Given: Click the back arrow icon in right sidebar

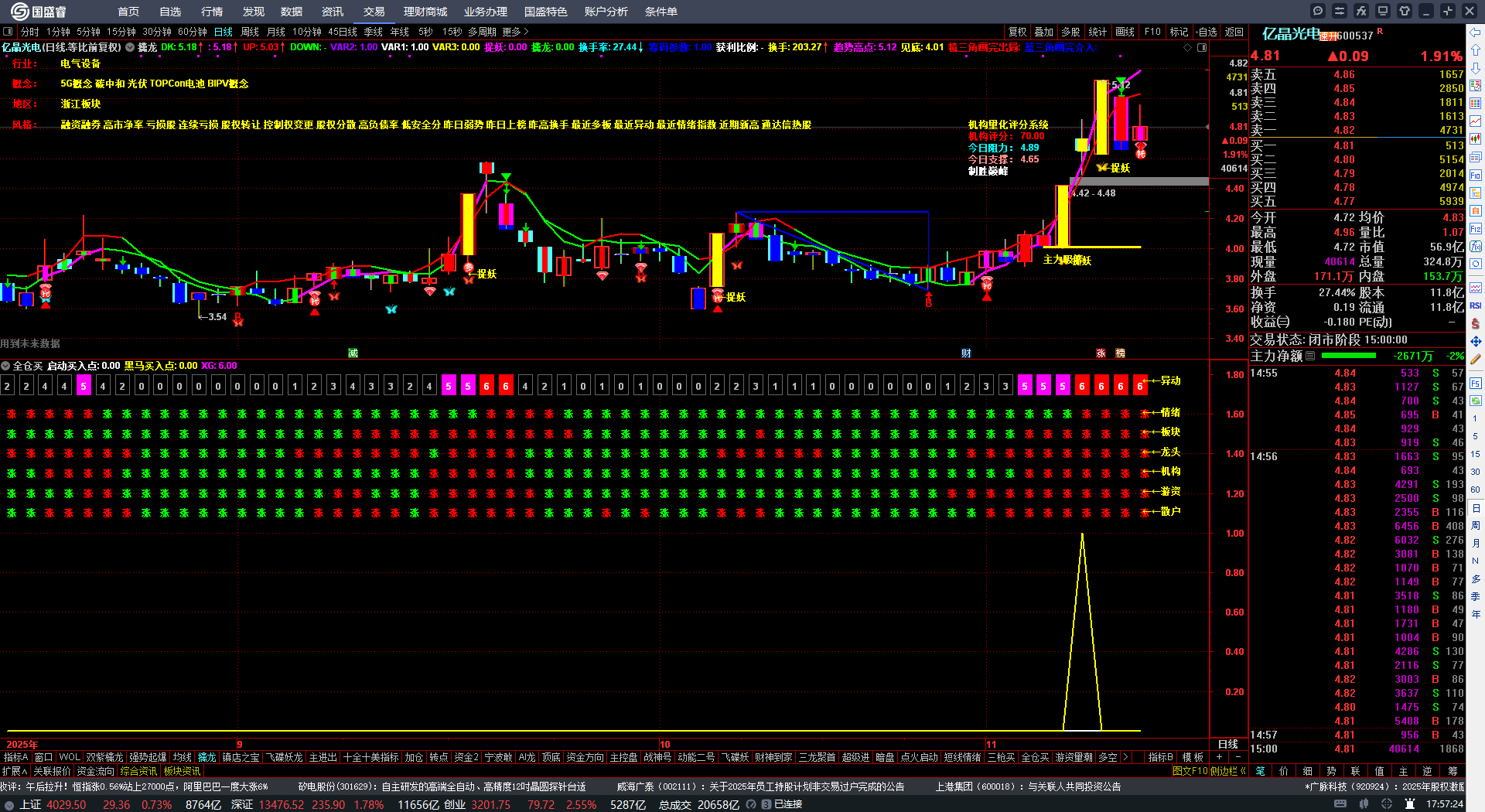Looking at the screenshot, I should 1476,32.
